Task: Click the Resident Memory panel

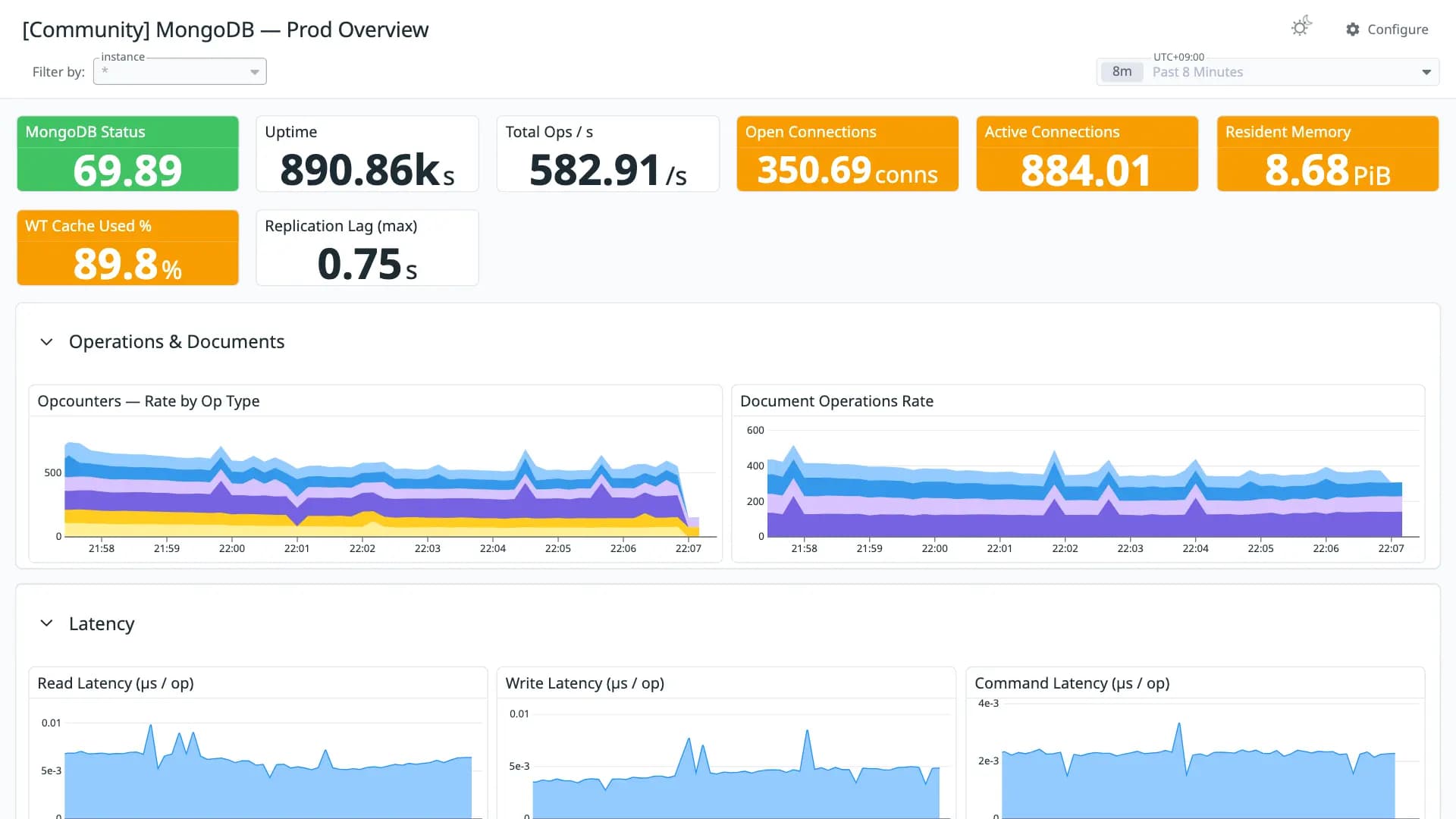Action: pyautogui.click(x=1327, y=153)
